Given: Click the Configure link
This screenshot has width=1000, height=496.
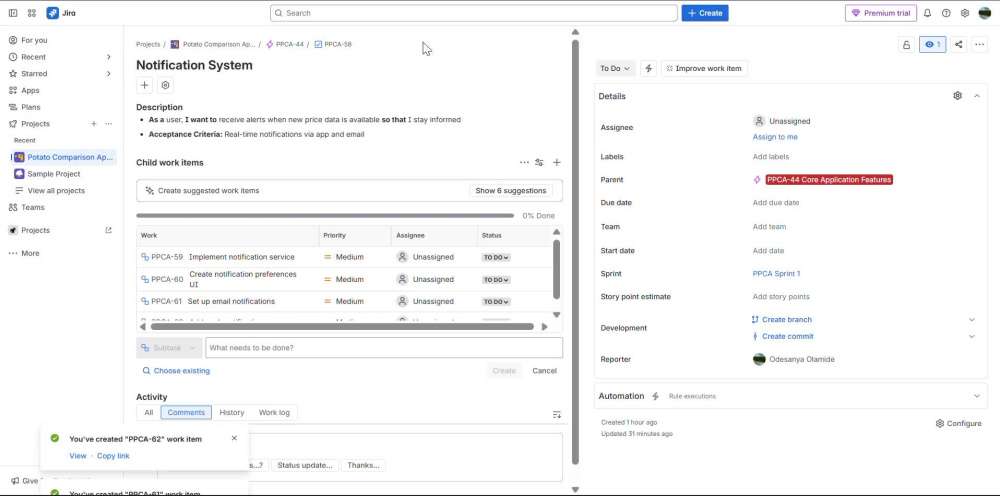Looking at the screenshot, I should (x=959, y=423).
